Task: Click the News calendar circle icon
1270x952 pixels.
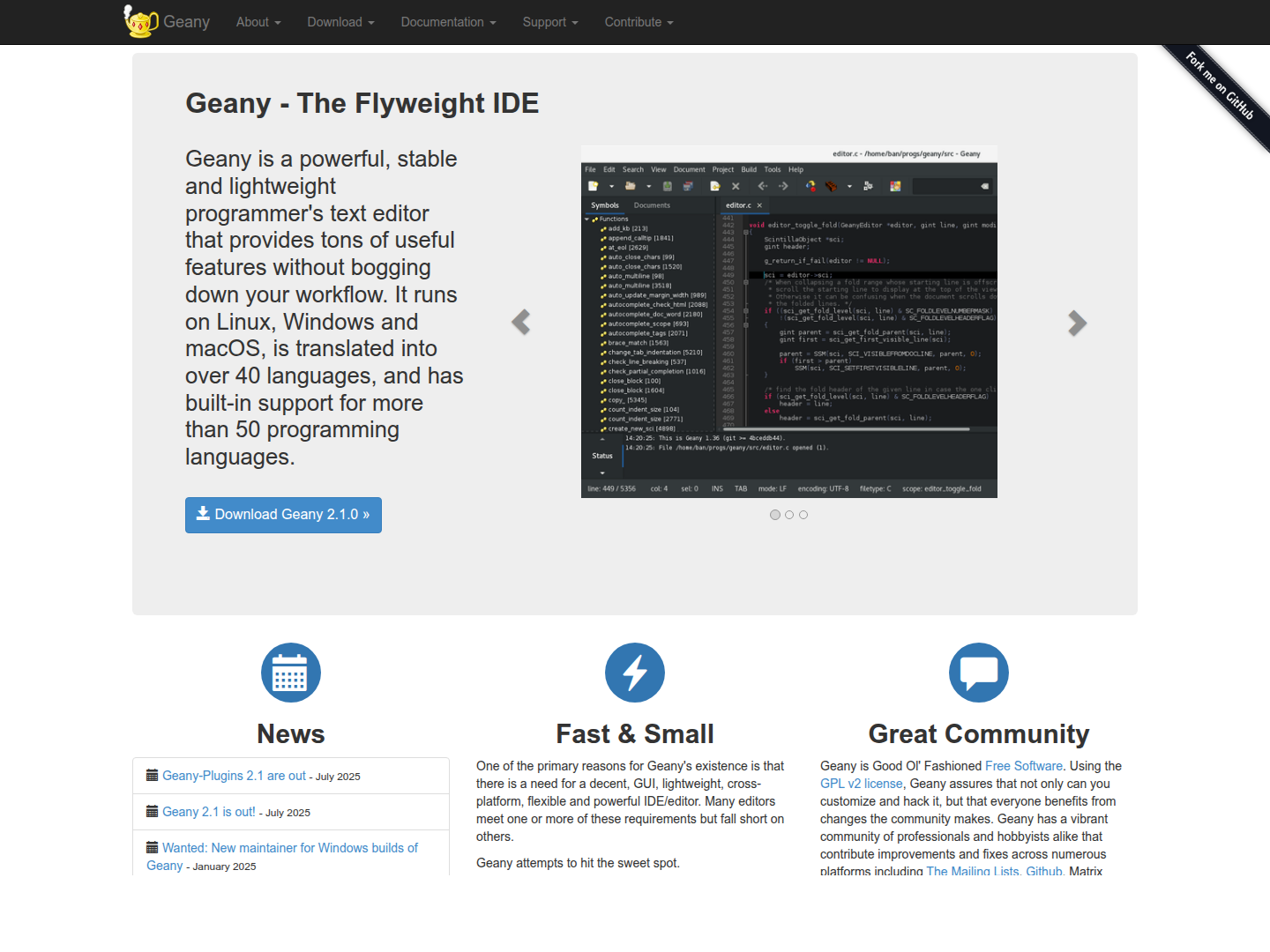Action: click(291, 673)
